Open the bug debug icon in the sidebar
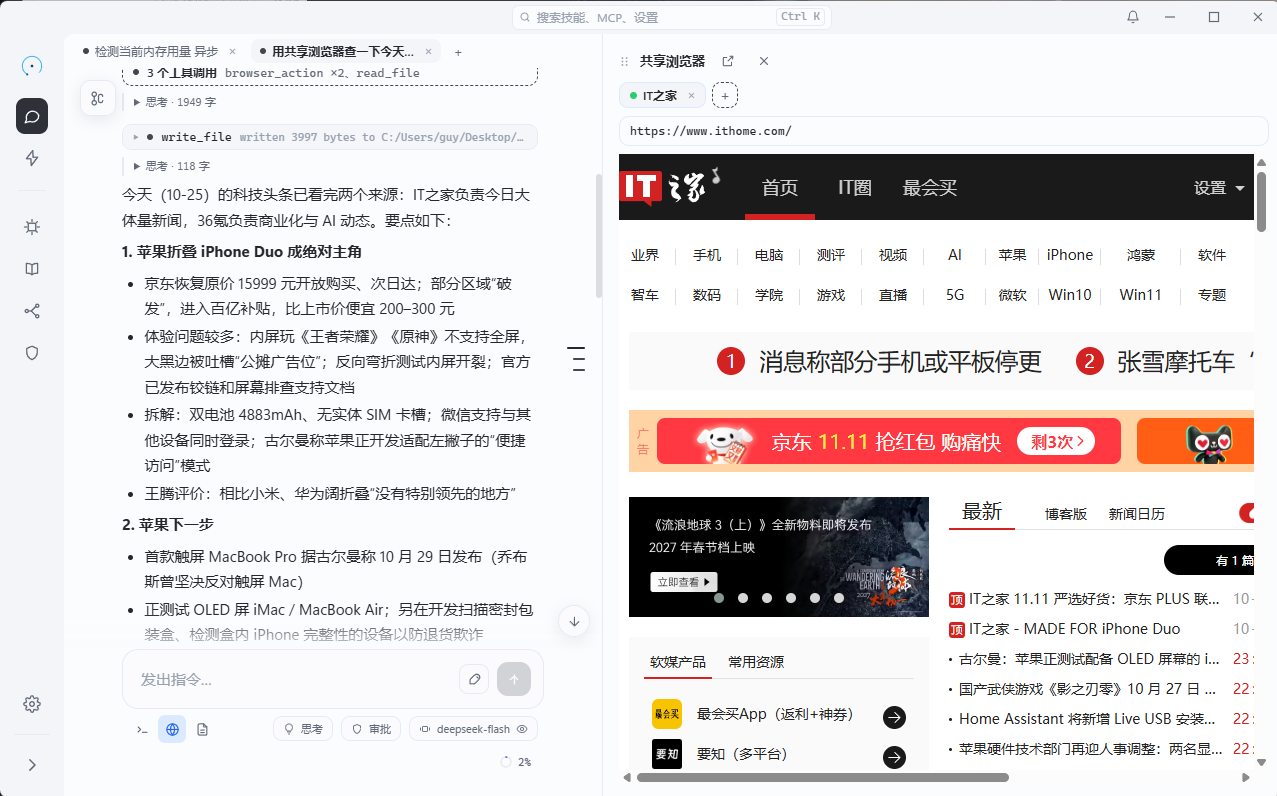 pyautogui.click(x=32, y=227)
